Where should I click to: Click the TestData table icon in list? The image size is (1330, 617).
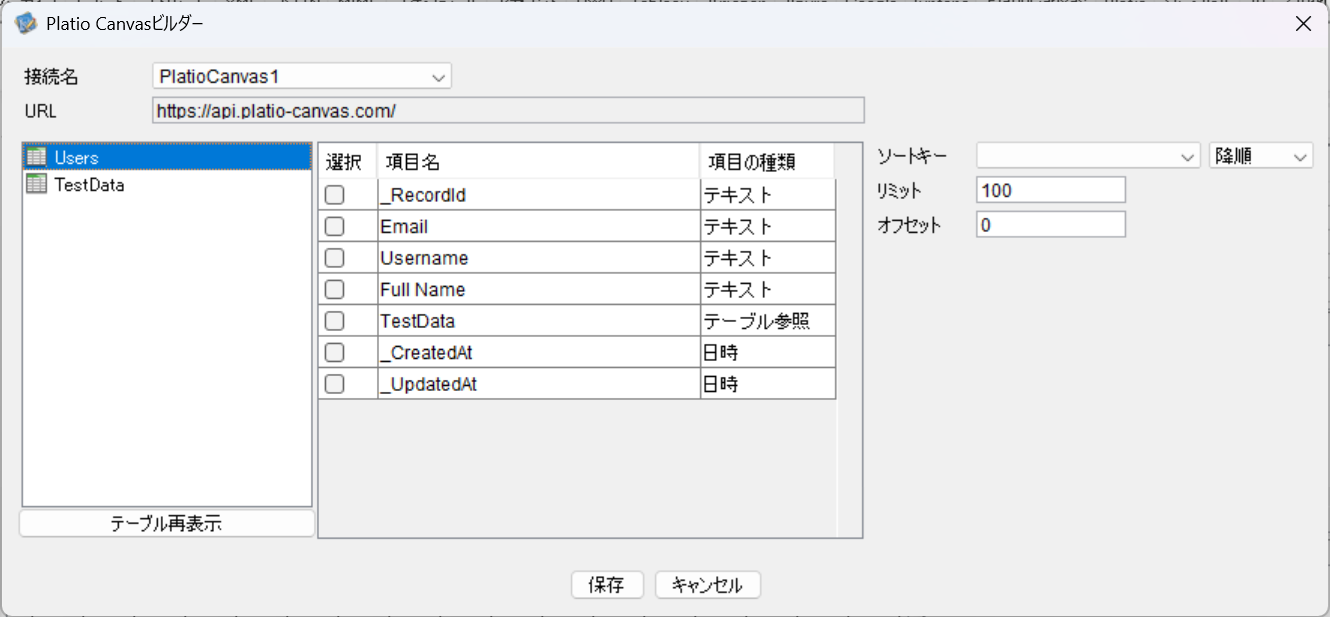pos(37,184)
